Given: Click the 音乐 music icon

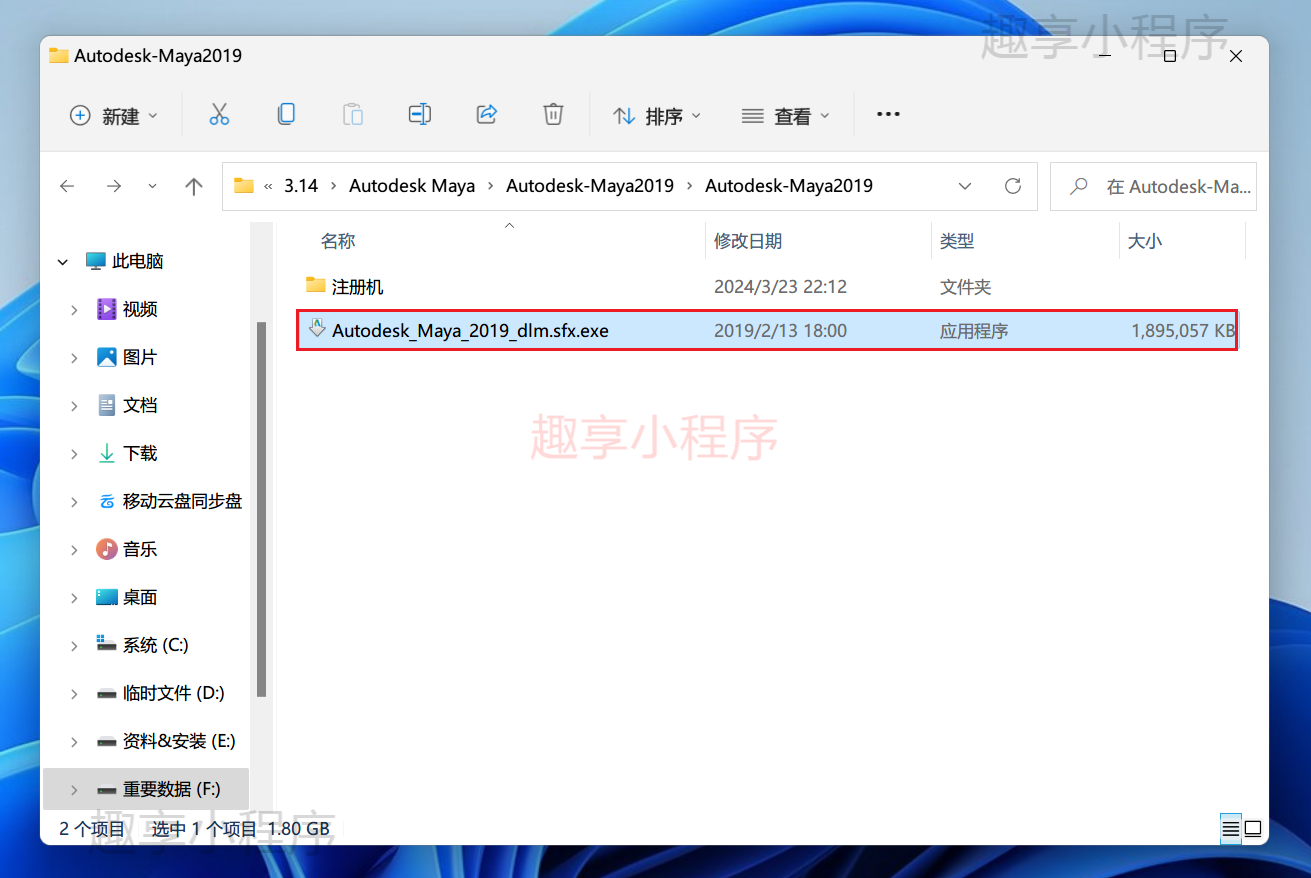Looking at the screenshot, I should point(107,549).
